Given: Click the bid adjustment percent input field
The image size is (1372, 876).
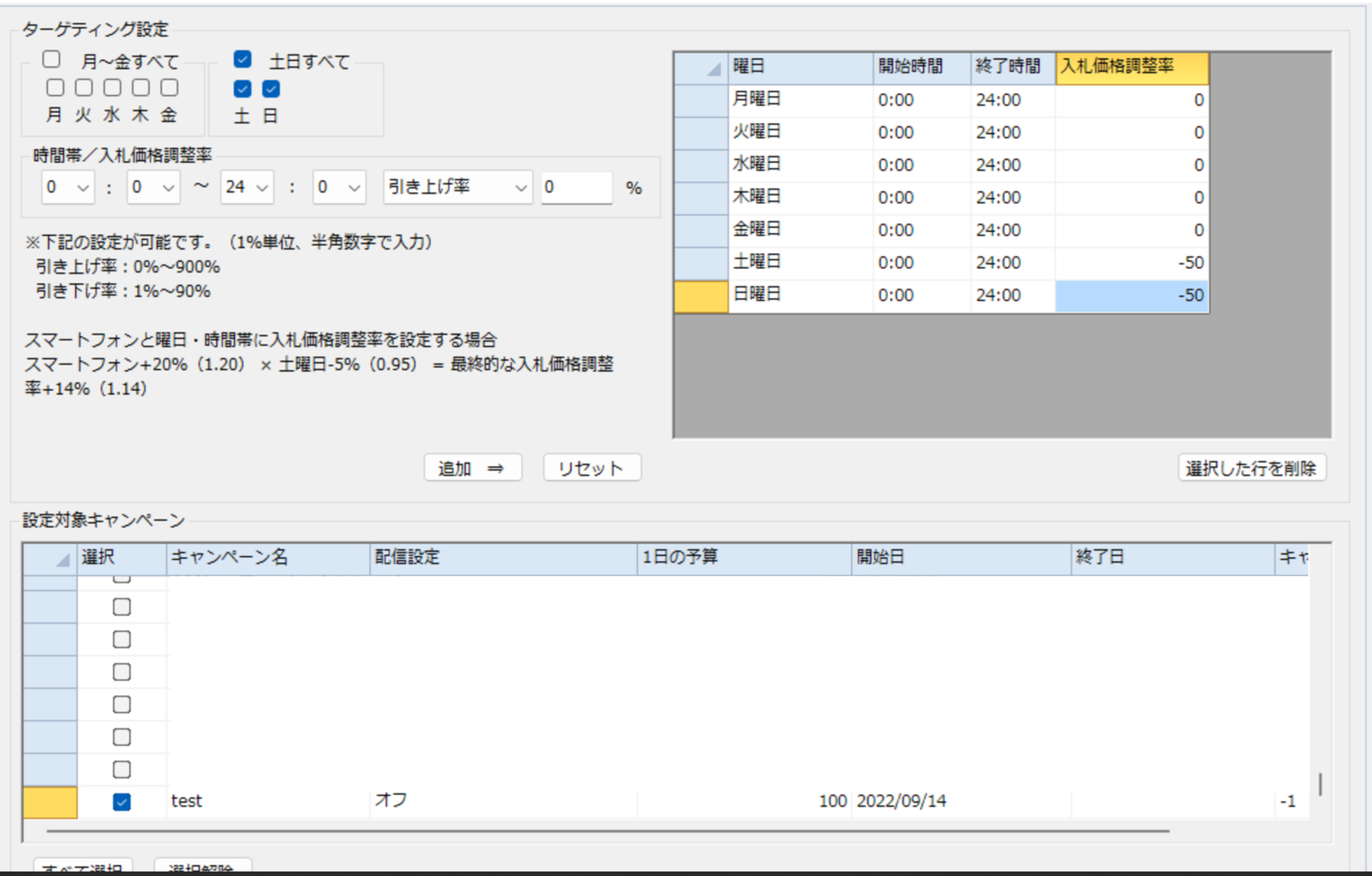Looking at the screenshot, I should coord(576,187).
